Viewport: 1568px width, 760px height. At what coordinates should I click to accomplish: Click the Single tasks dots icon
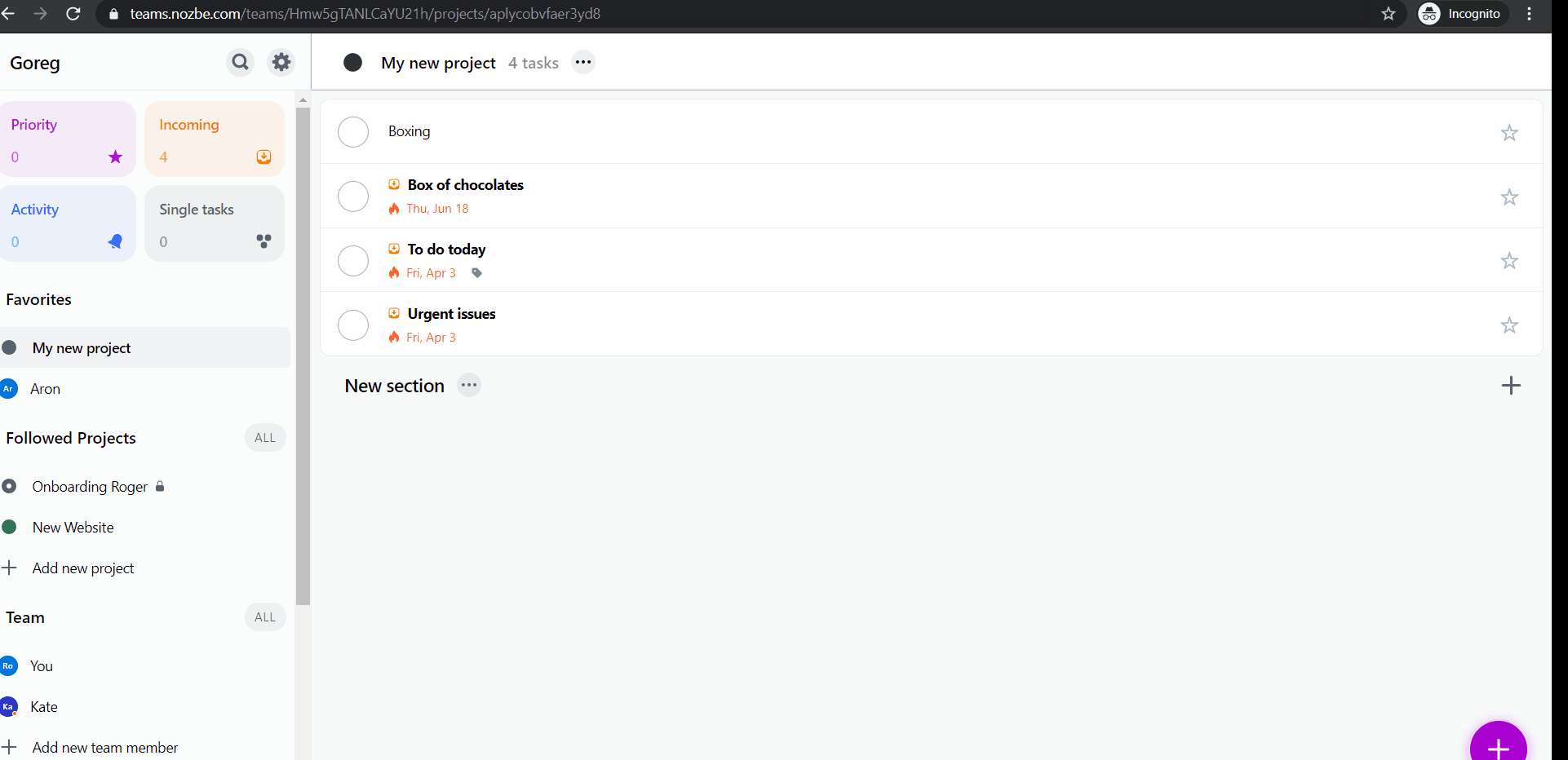click(264, 241)
